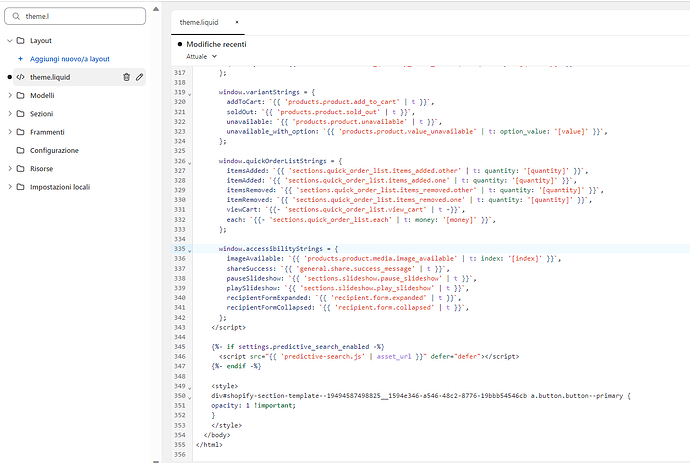Open the Attuale version dropdown
Viewport: 690px width, 463px height.
click(x=200, y=57)
